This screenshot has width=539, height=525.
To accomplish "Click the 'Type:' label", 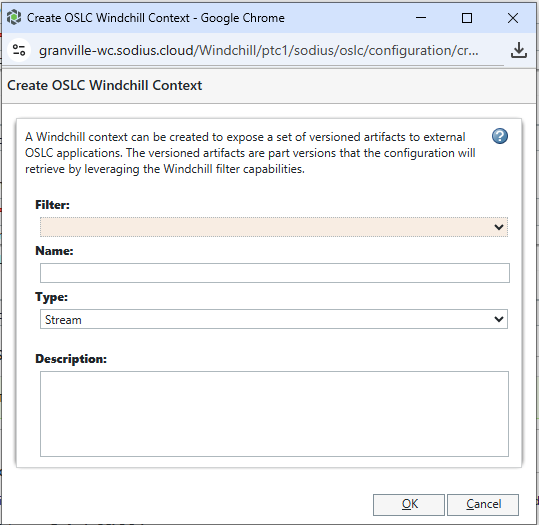I will (52, 297).
